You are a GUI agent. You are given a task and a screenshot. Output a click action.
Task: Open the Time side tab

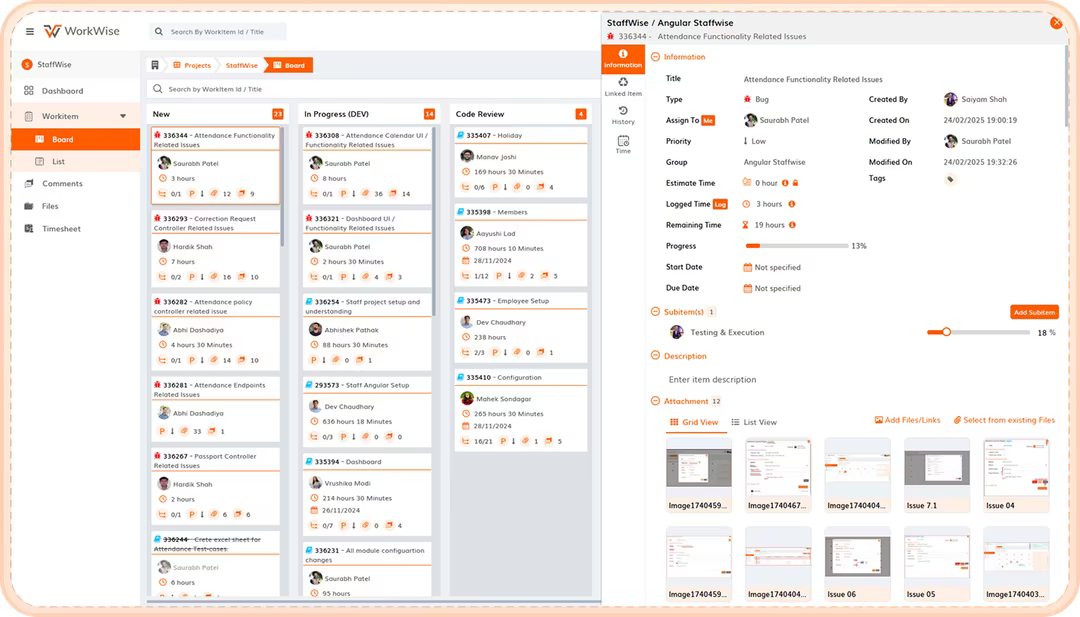point(623,144)
